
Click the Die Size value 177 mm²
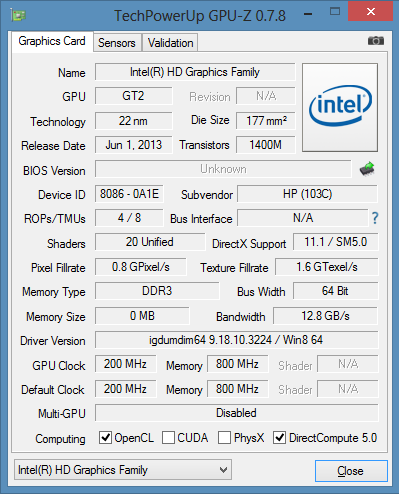(266, 121)
